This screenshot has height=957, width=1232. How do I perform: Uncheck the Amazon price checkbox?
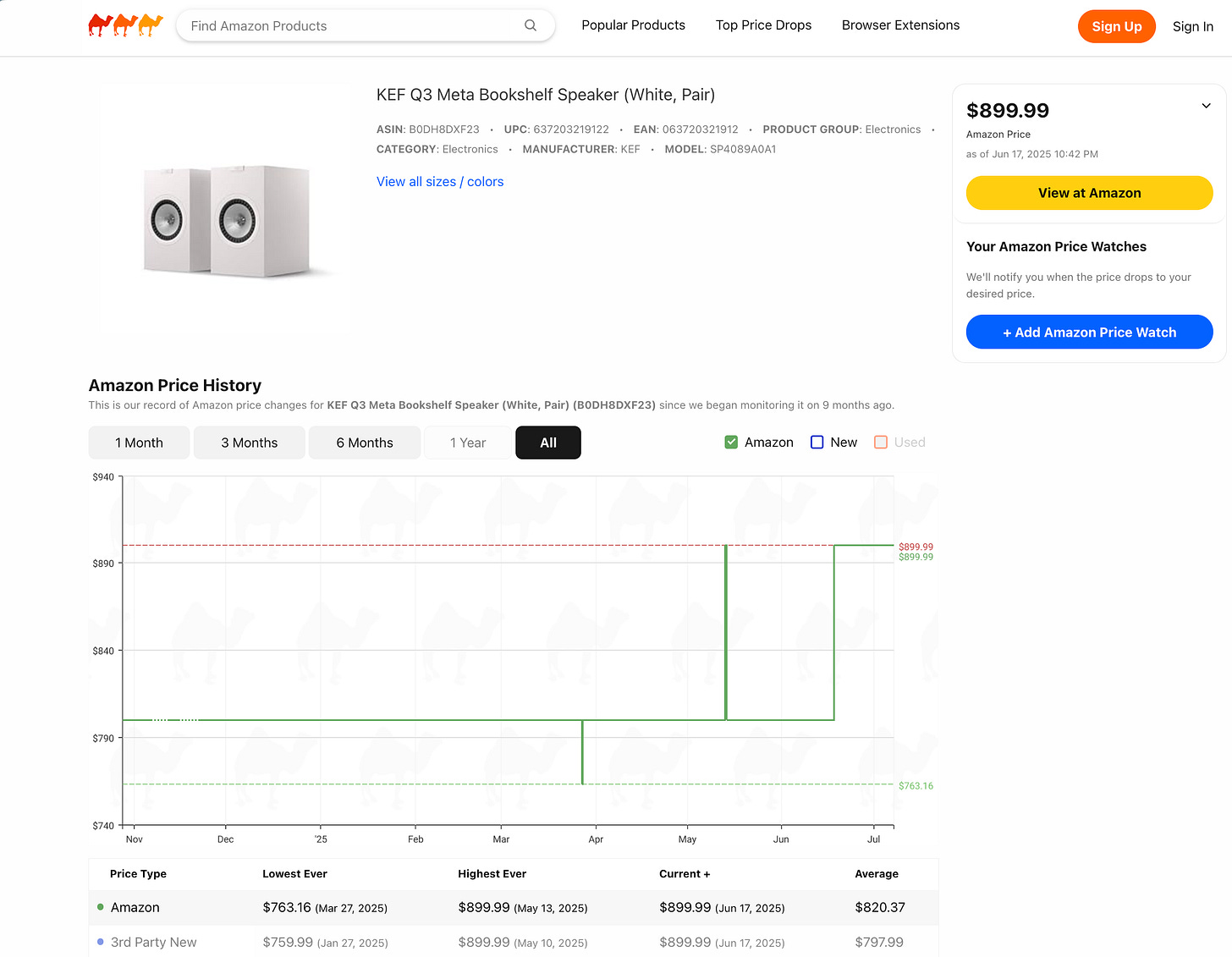[731, 443]
